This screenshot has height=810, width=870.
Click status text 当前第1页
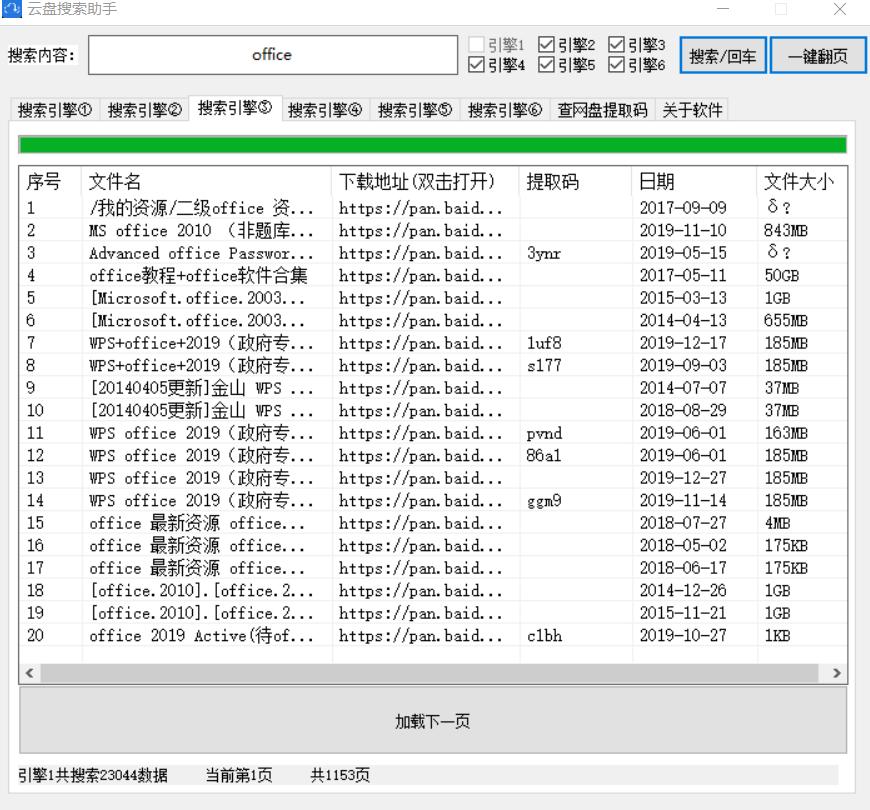[239, 775]
